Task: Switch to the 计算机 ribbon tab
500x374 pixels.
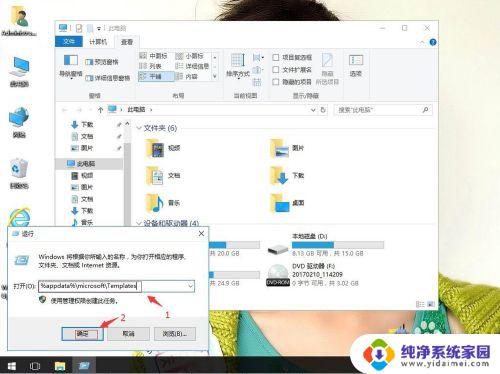Action: tap(98, 42)
